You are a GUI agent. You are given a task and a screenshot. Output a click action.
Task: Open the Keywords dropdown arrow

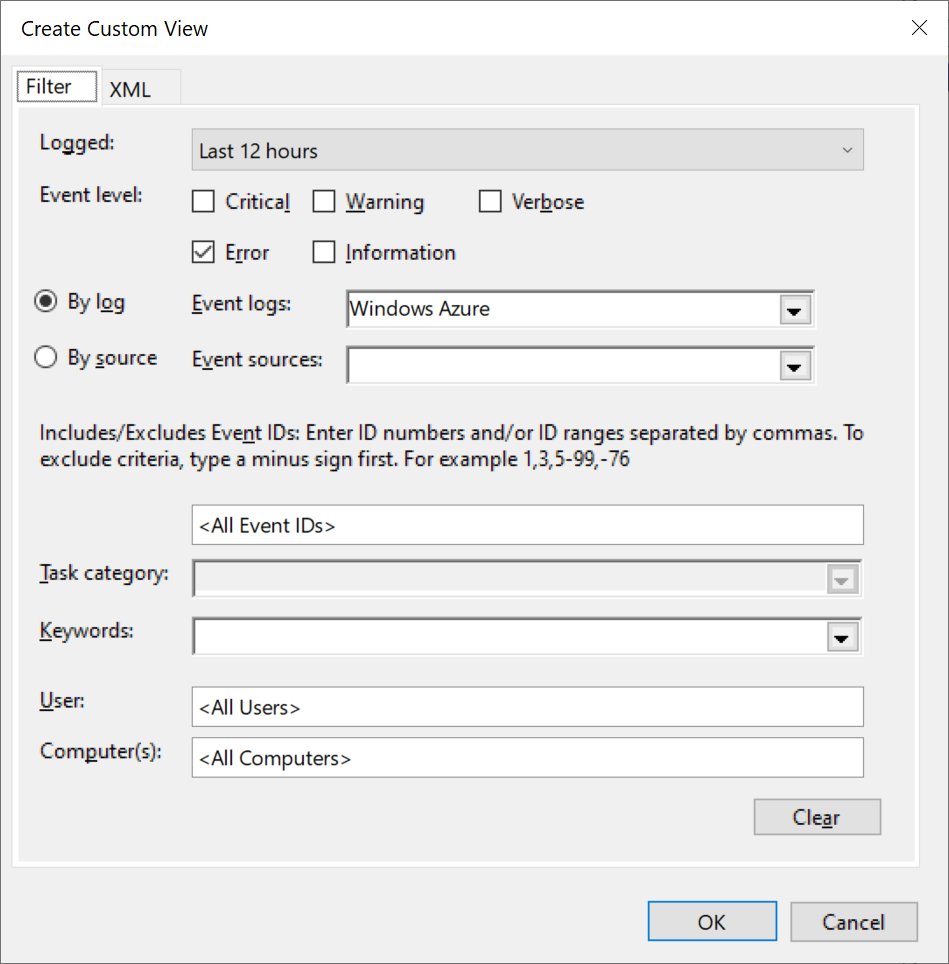(841, 636)
